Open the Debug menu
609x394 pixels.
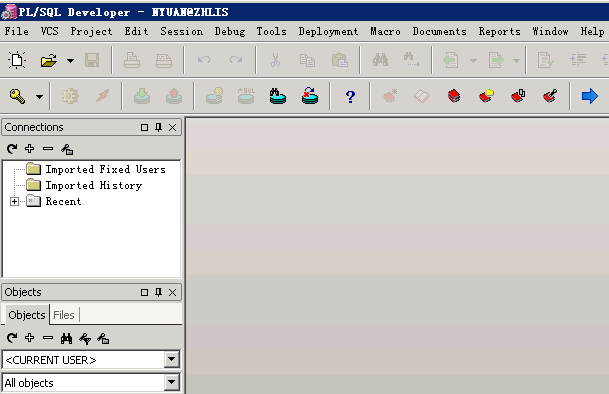230,31
